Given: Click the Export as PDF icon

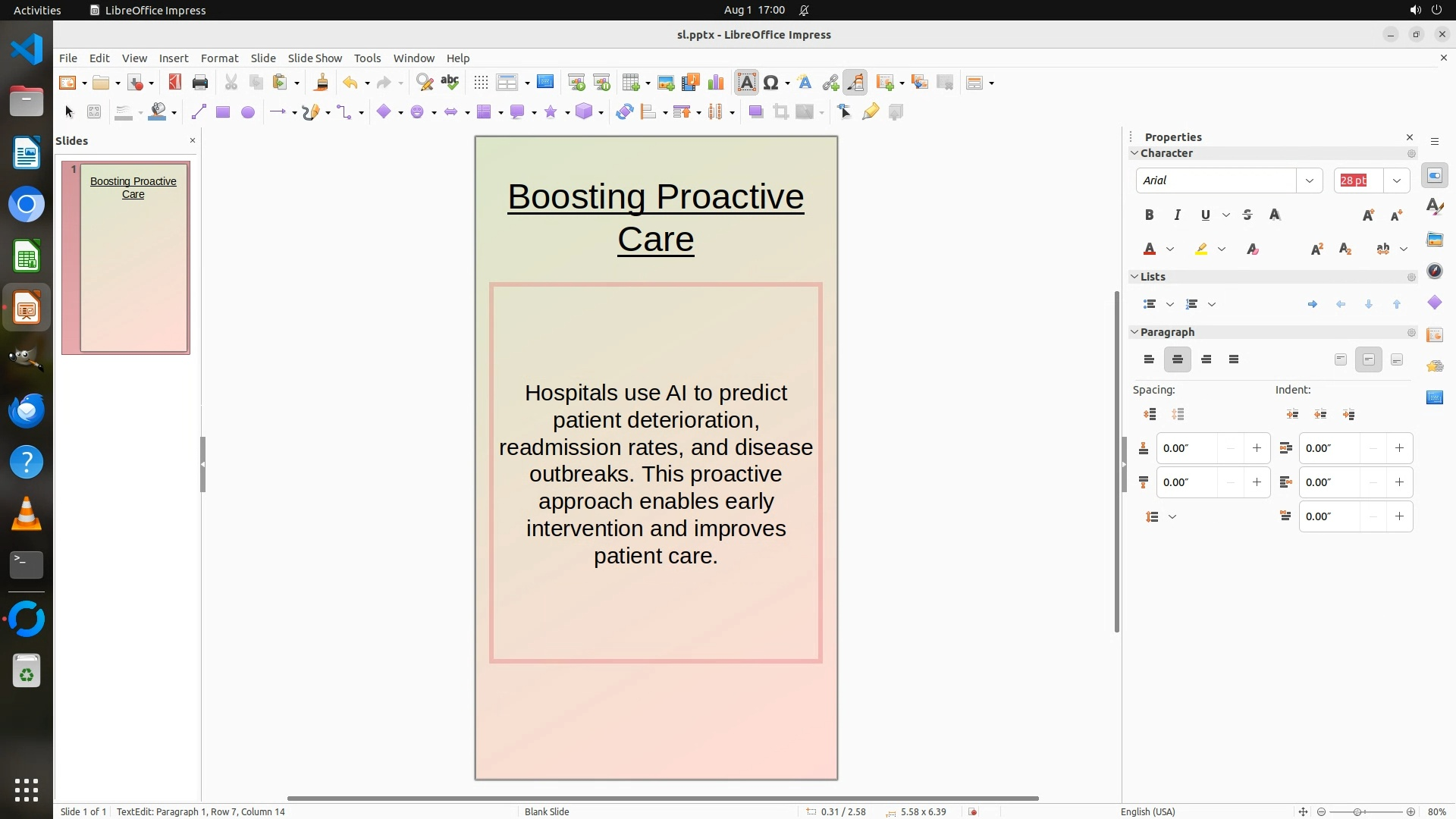Looking at the screenshot, I should tap(175, 83).
